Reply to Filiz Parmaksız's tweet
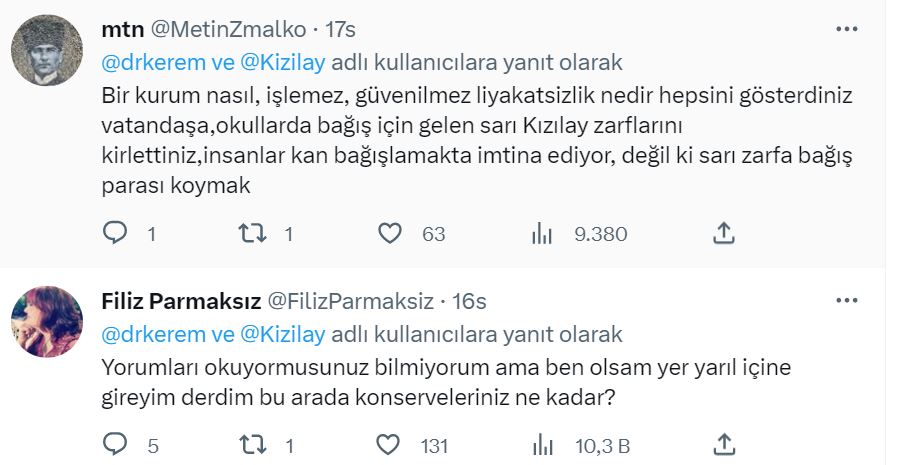The width and height of the screenshot is (897, 465). [x=117, y=444]
